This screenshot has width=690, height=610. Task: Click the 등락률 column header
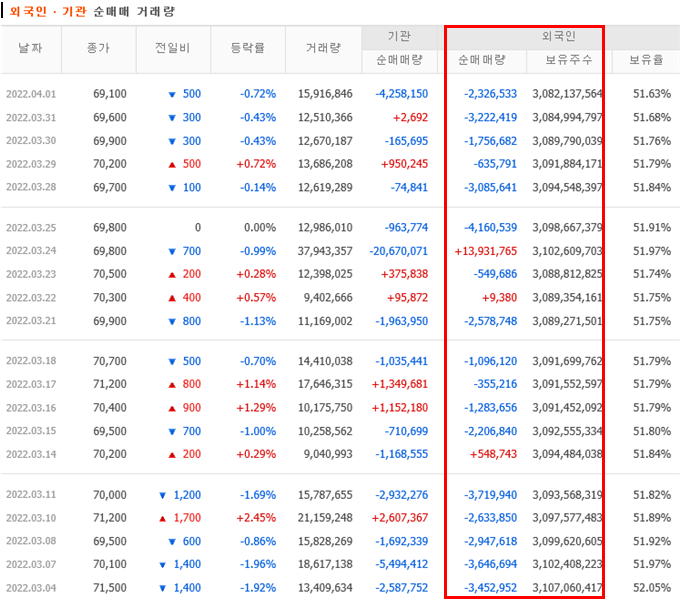click(248, 48)
